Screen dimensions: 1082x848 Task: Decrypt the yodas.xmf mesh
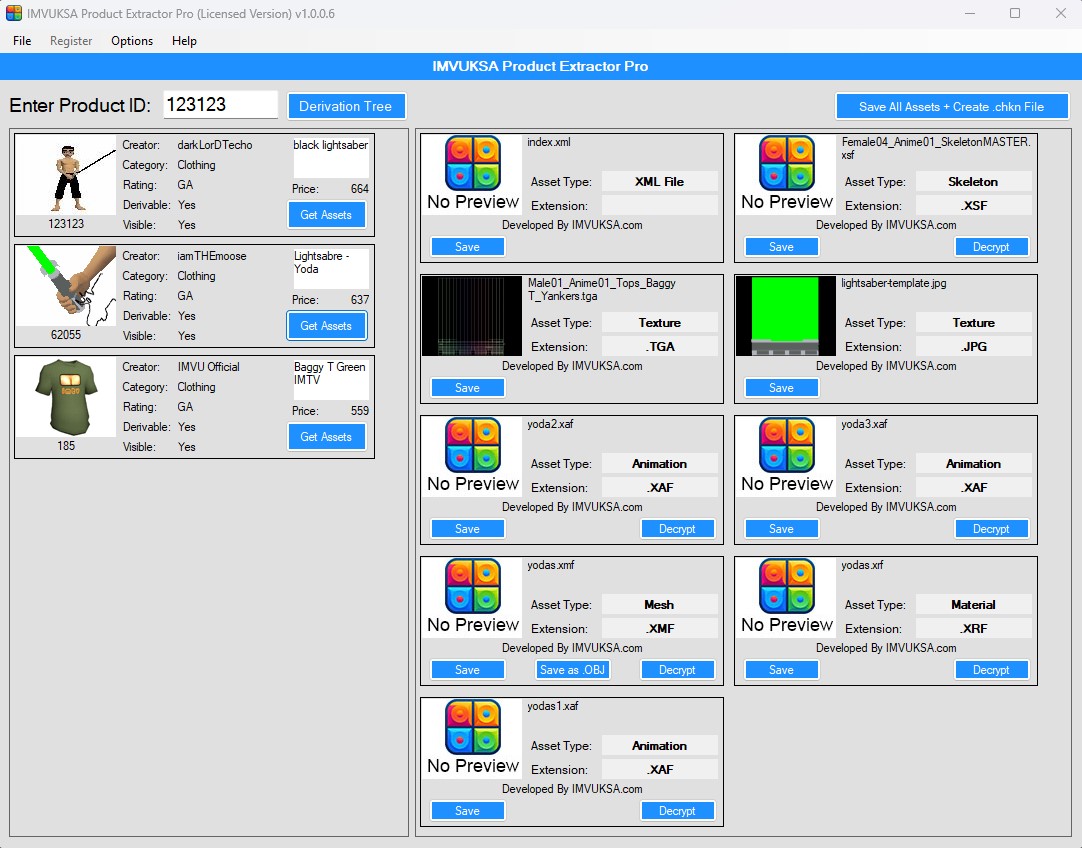(x=677, y=670)
